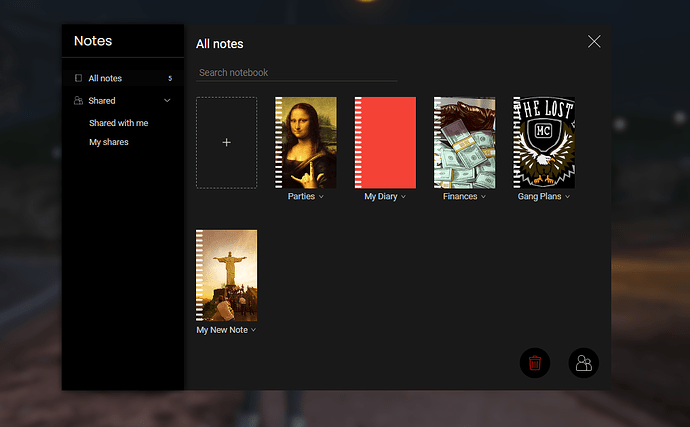
Task: Open the My Diary dropdown arrow
Action: click(x=404, y=197)
